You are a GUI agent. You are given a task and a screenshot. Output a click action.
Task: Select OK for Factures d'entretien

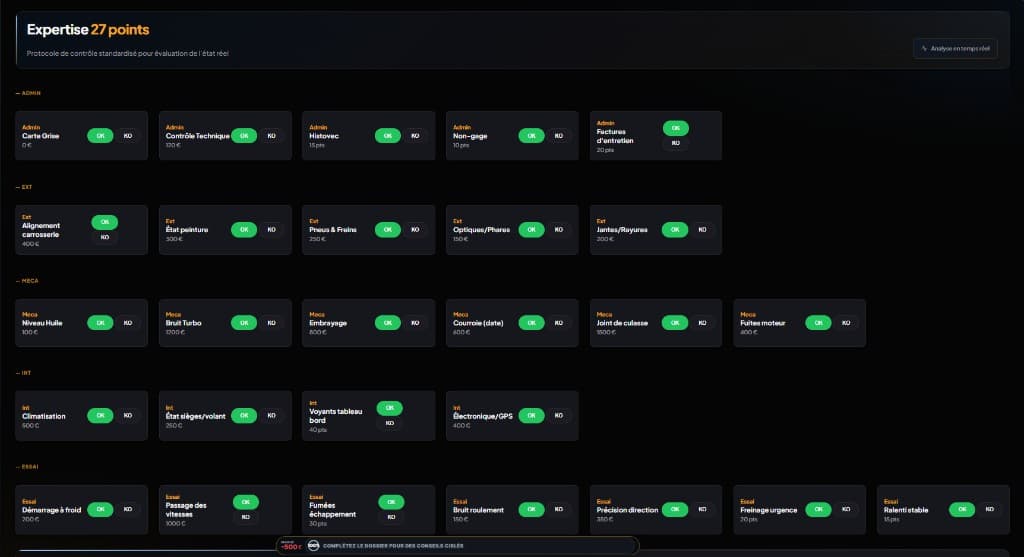(x=676, y=128)
